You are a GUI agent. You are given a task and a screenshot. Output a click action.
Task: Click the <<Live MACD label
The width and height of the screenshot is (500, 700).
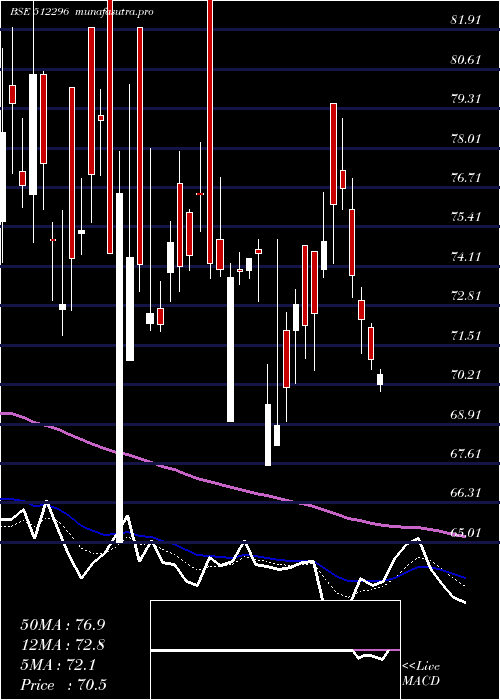pyautogui.click(x=421, y=674)
